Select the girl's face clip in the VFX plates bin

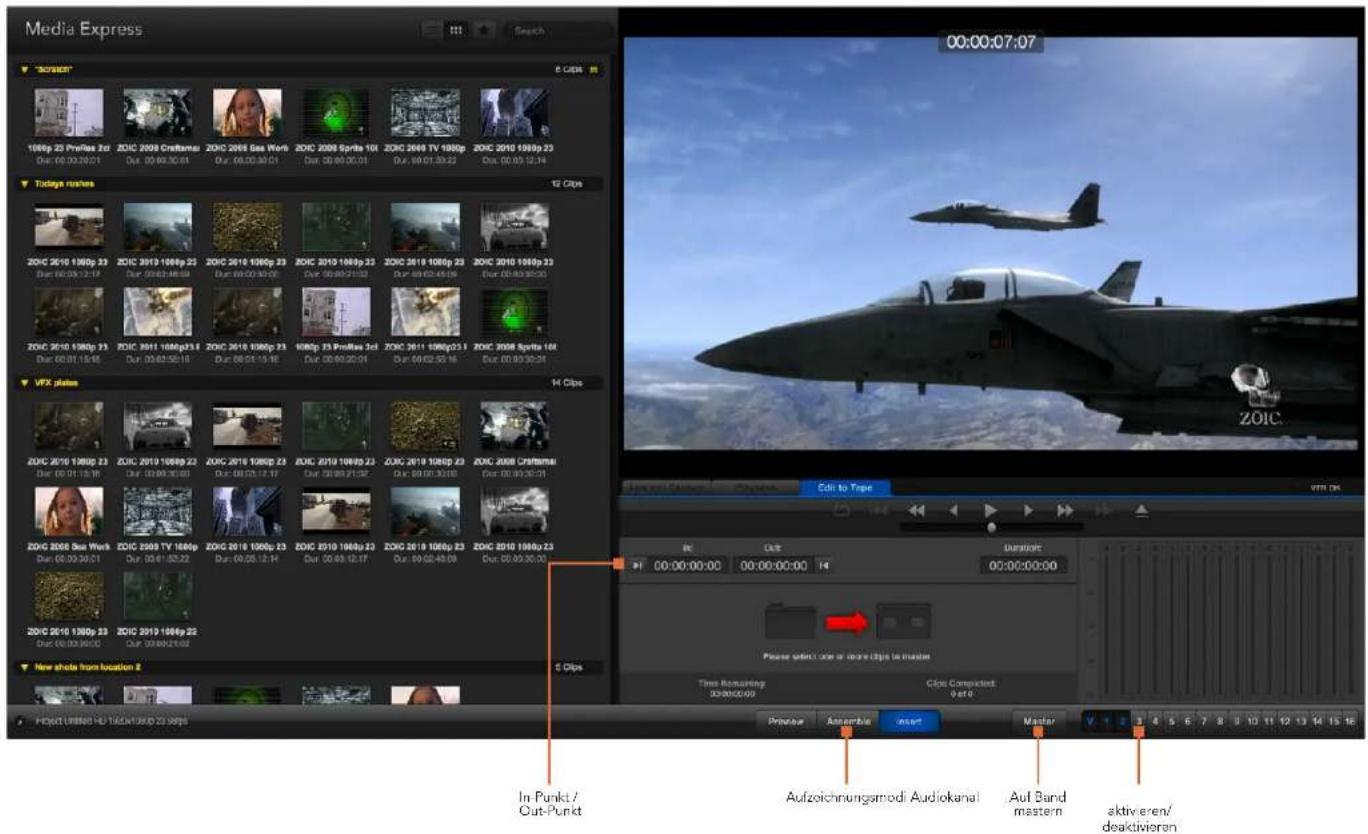(68, 510)
